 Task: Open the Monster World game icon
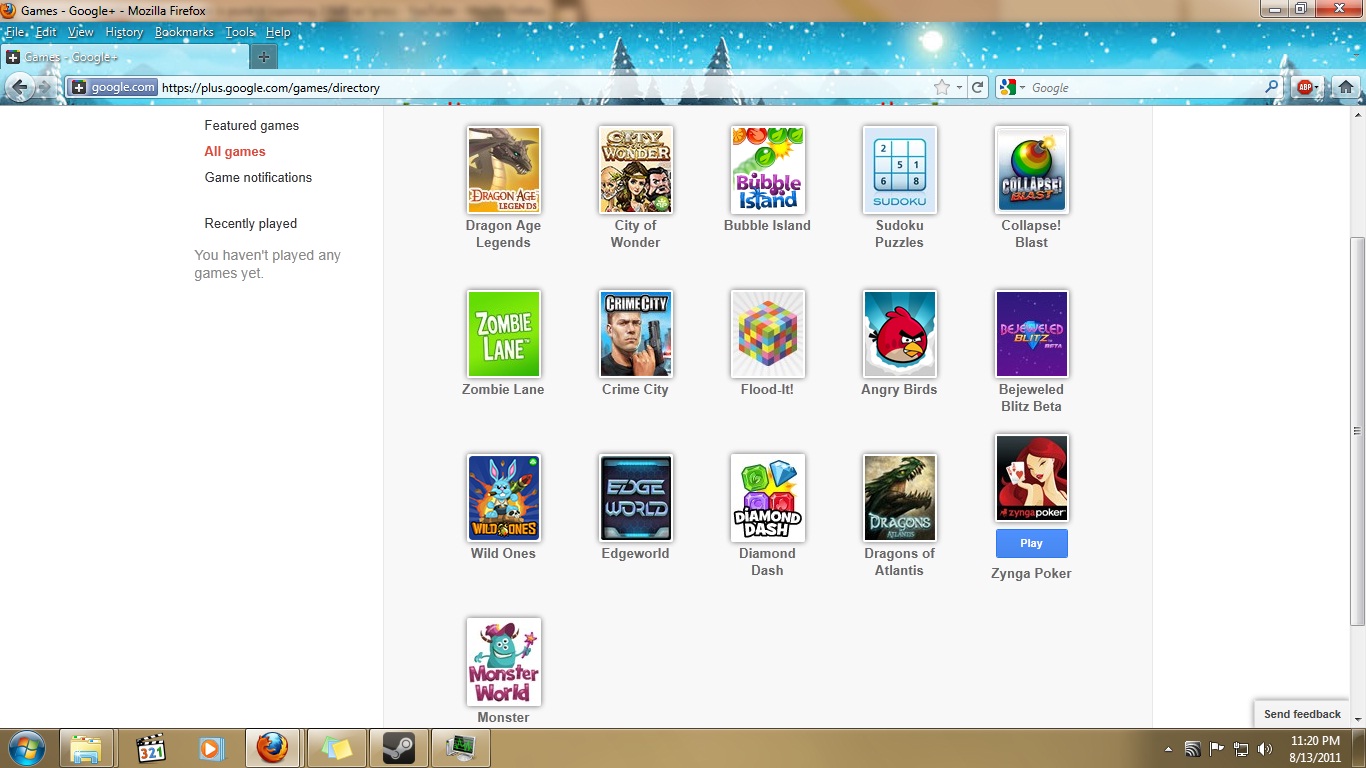pyautogui.click(x=504, y=662)
